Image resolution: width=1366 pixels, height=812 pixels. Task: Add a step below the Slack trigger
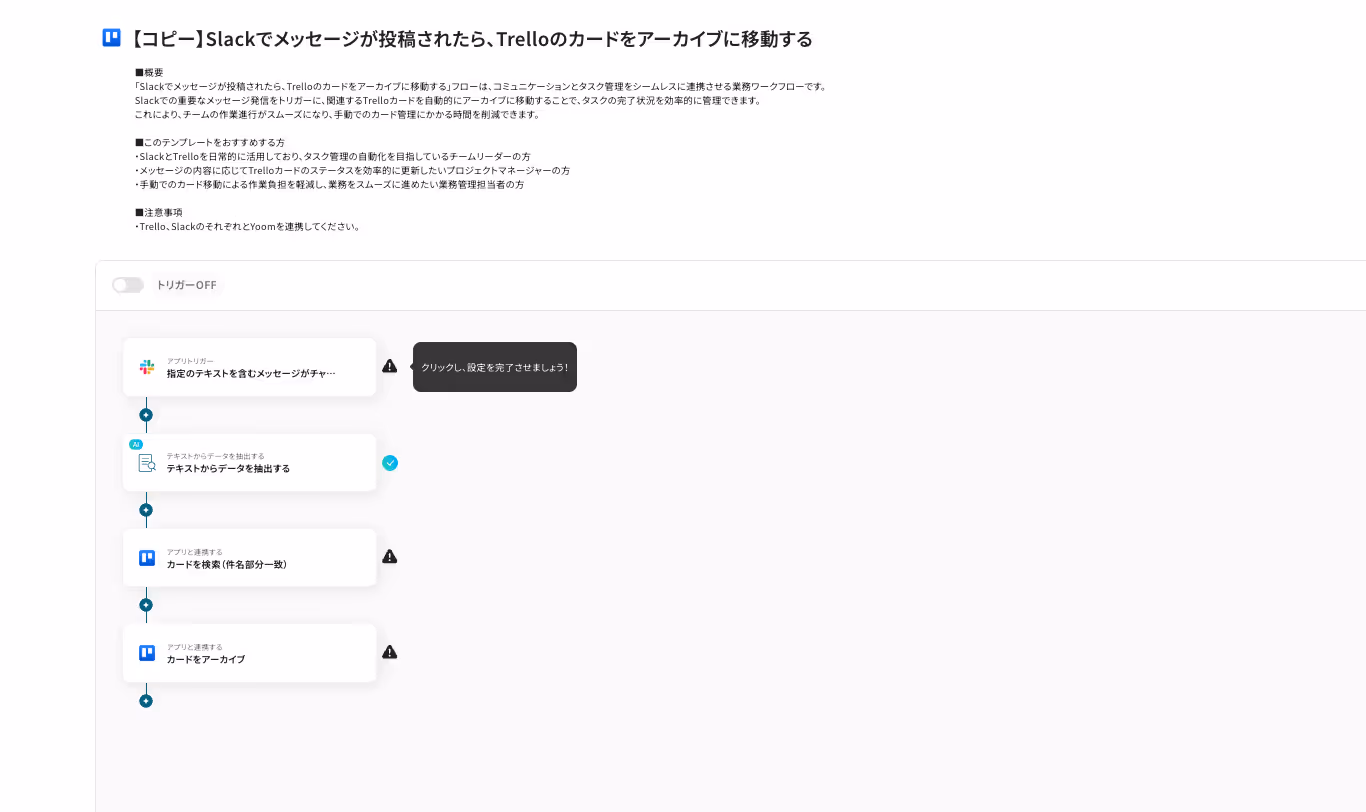146,414
